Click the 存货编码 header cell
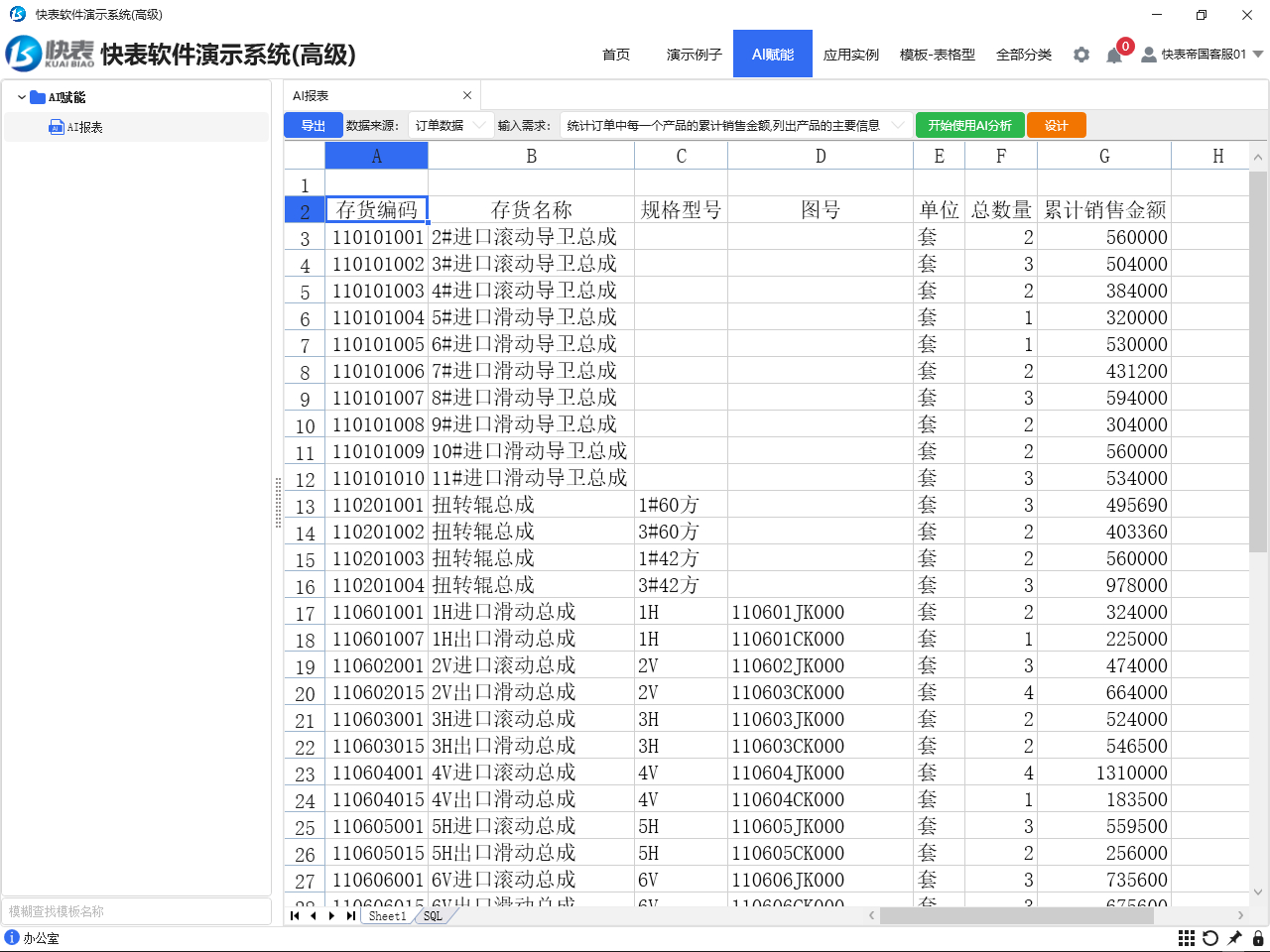Image resolution: width=1270 pixels, height=952 pixels. pos(377,209)
